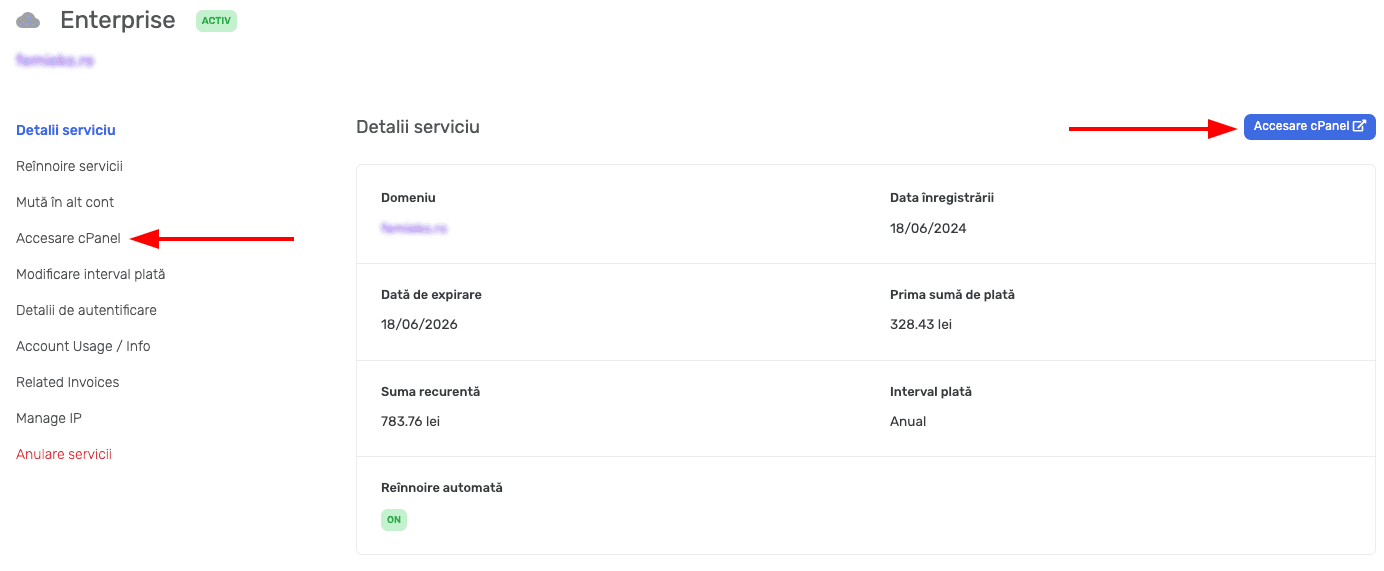Open the Accesare cPanel sidebar link
1384x571 pixels.
(68, 238)
